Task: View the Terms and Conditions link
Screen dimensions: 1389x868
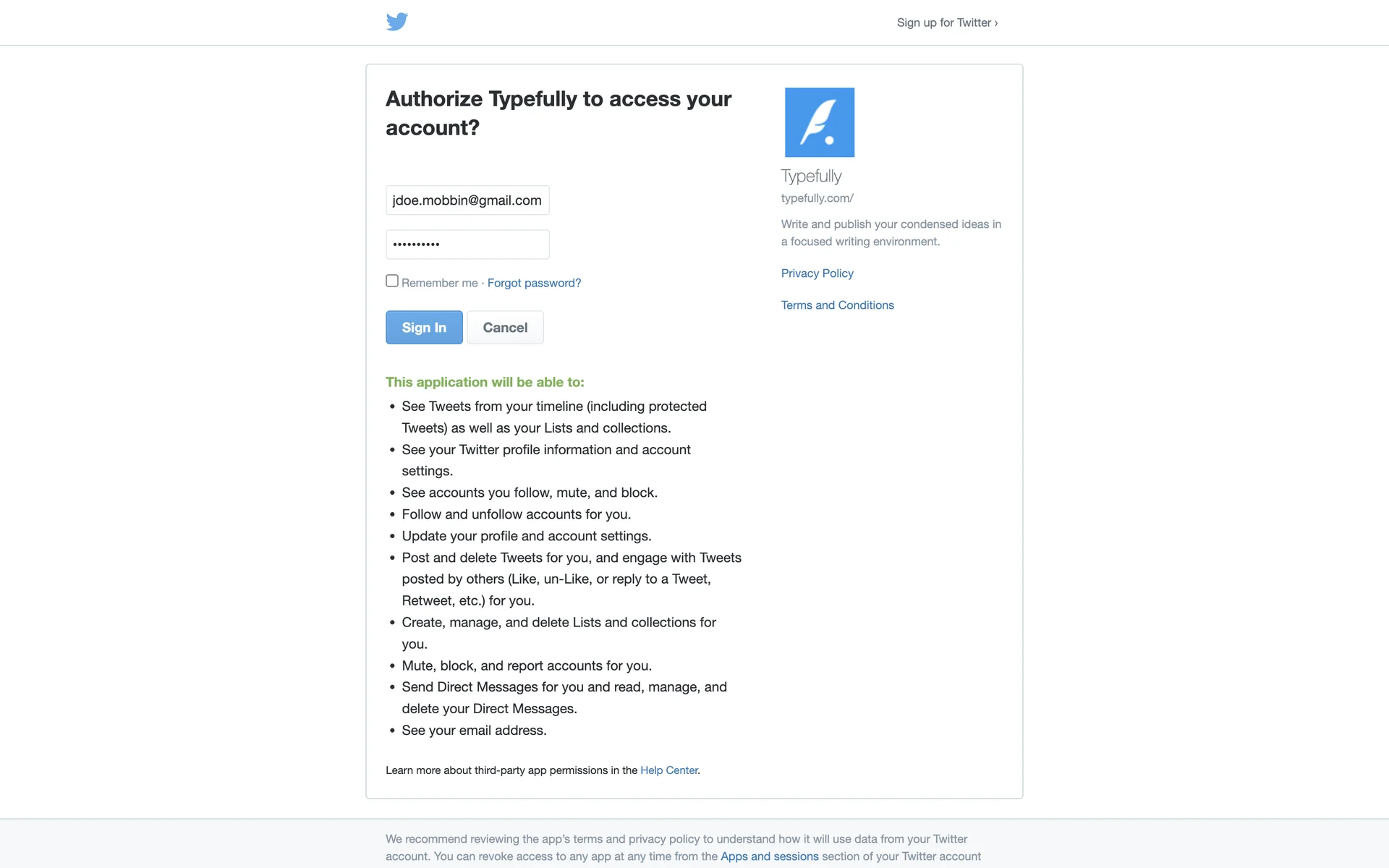Action: [x=837, y=305]
